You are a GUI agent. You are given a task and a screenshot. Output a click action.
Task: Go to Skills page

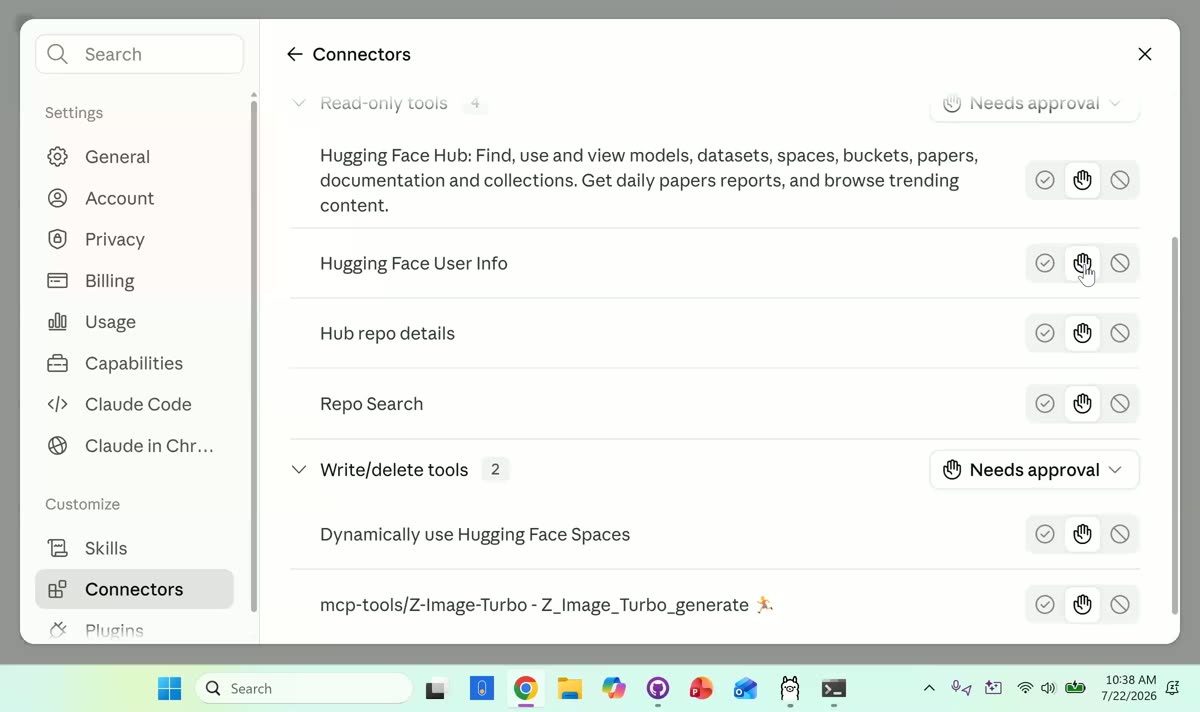click(134, 548)
